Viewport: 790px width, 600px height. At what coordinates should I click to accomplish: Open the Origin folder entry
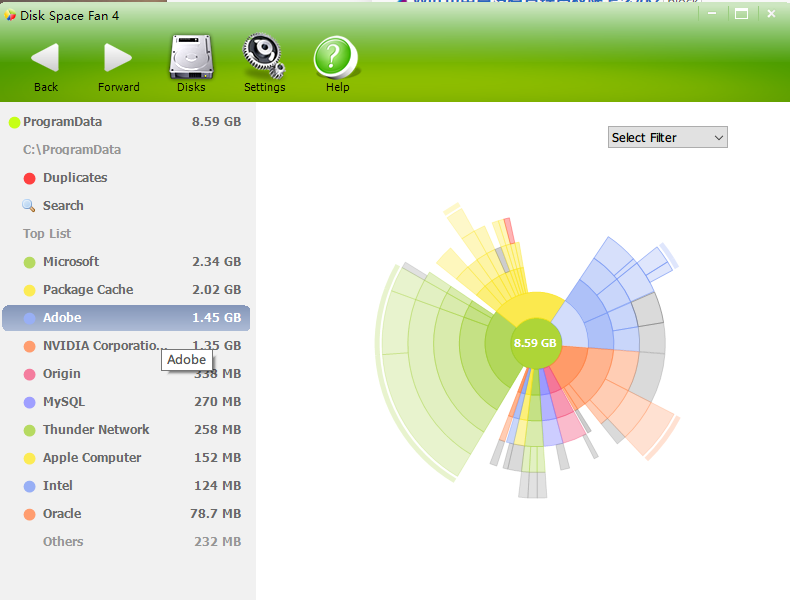[x=61, y=374]
